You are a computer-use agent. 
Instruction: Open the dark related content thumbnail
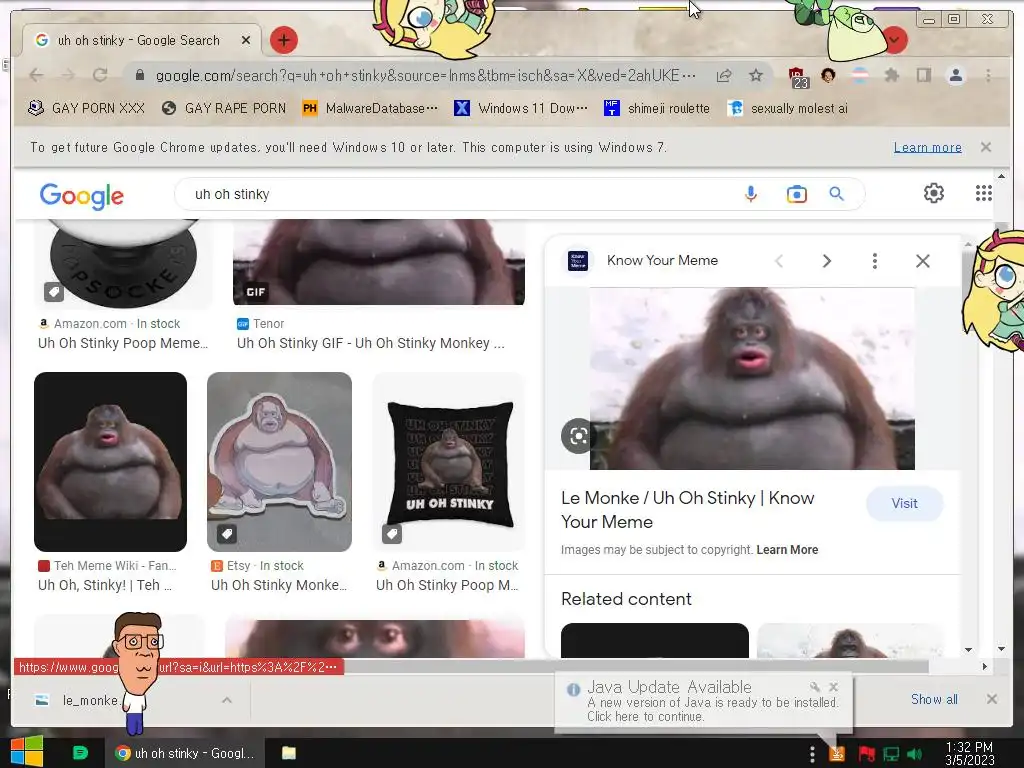(654, 641)
